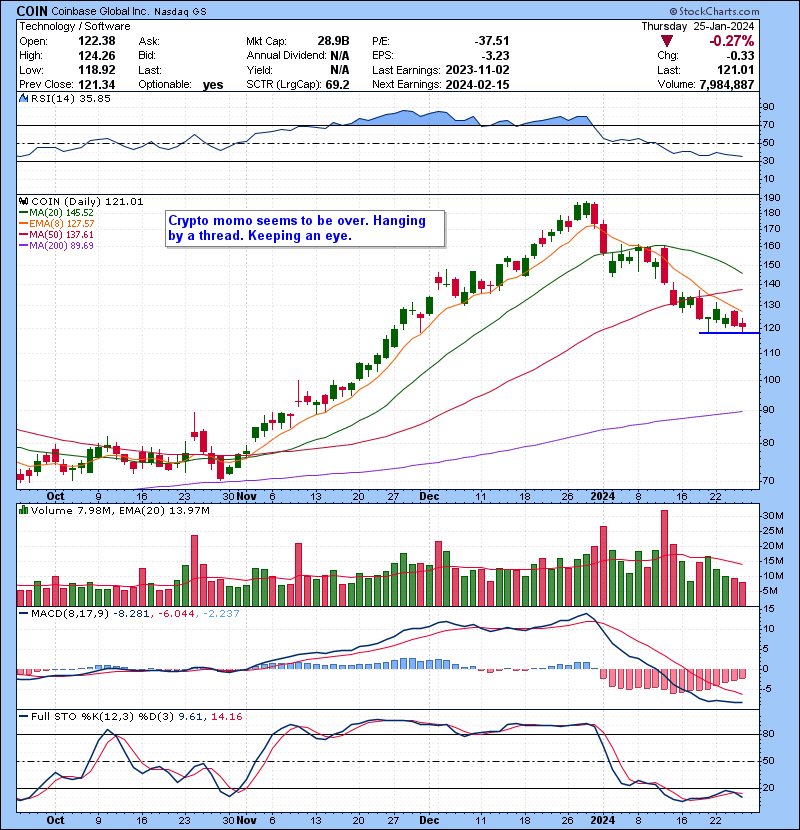800x830 pixels.
Task: Click the Last Earnings date 2023-11-02
Action: pyautogui.click(x=477, y=70)
